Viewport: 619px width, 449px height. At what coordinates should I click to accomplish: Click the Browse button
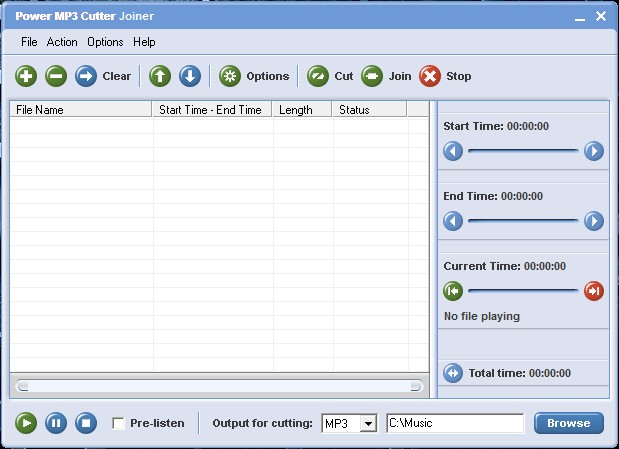click(x=569, y=423)
